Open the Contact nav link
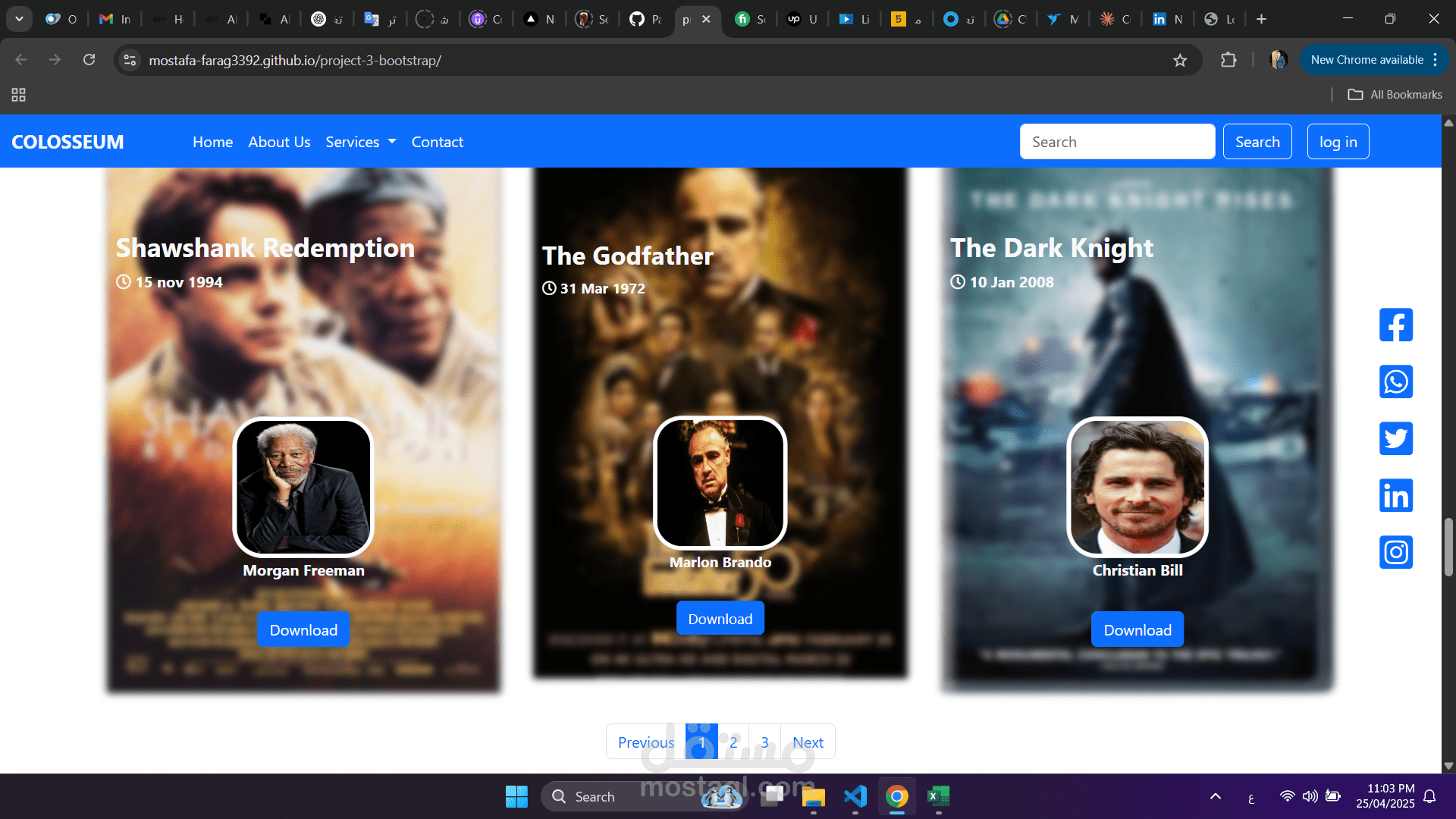 (438, 142)
